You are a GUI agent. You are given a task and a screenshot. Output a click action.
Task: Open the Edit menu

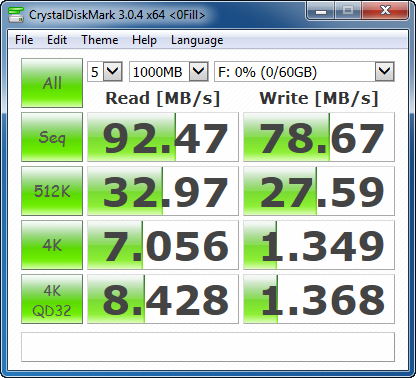pos(57,40)
